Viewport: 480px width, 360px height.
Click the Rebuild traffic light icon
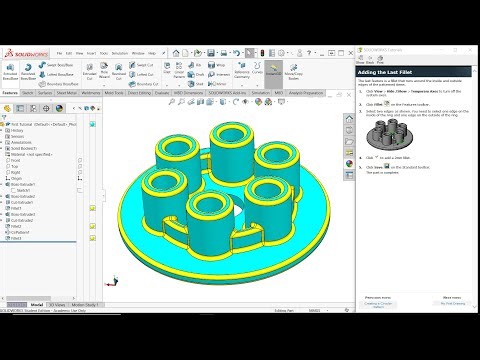click(262, 53)
